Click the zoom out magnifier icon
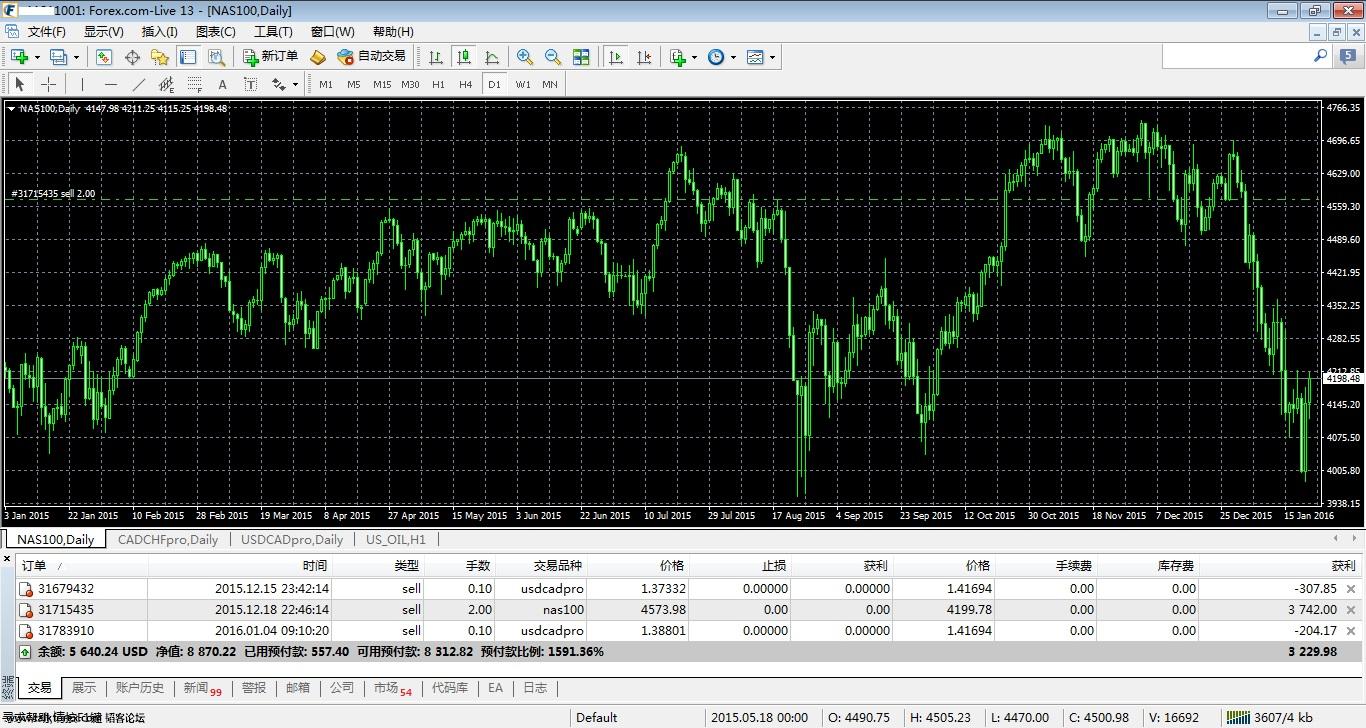1366x728 pixels. pos(552,57)
